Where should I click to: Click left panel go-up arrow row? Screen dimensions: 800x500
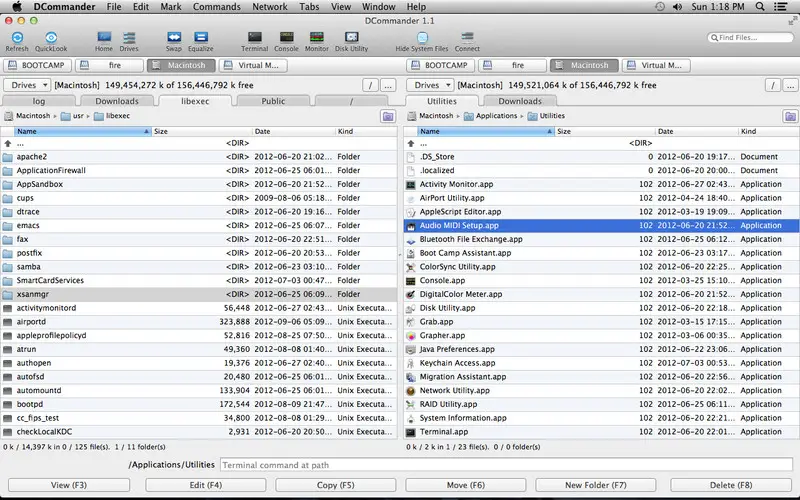(199, 143)
